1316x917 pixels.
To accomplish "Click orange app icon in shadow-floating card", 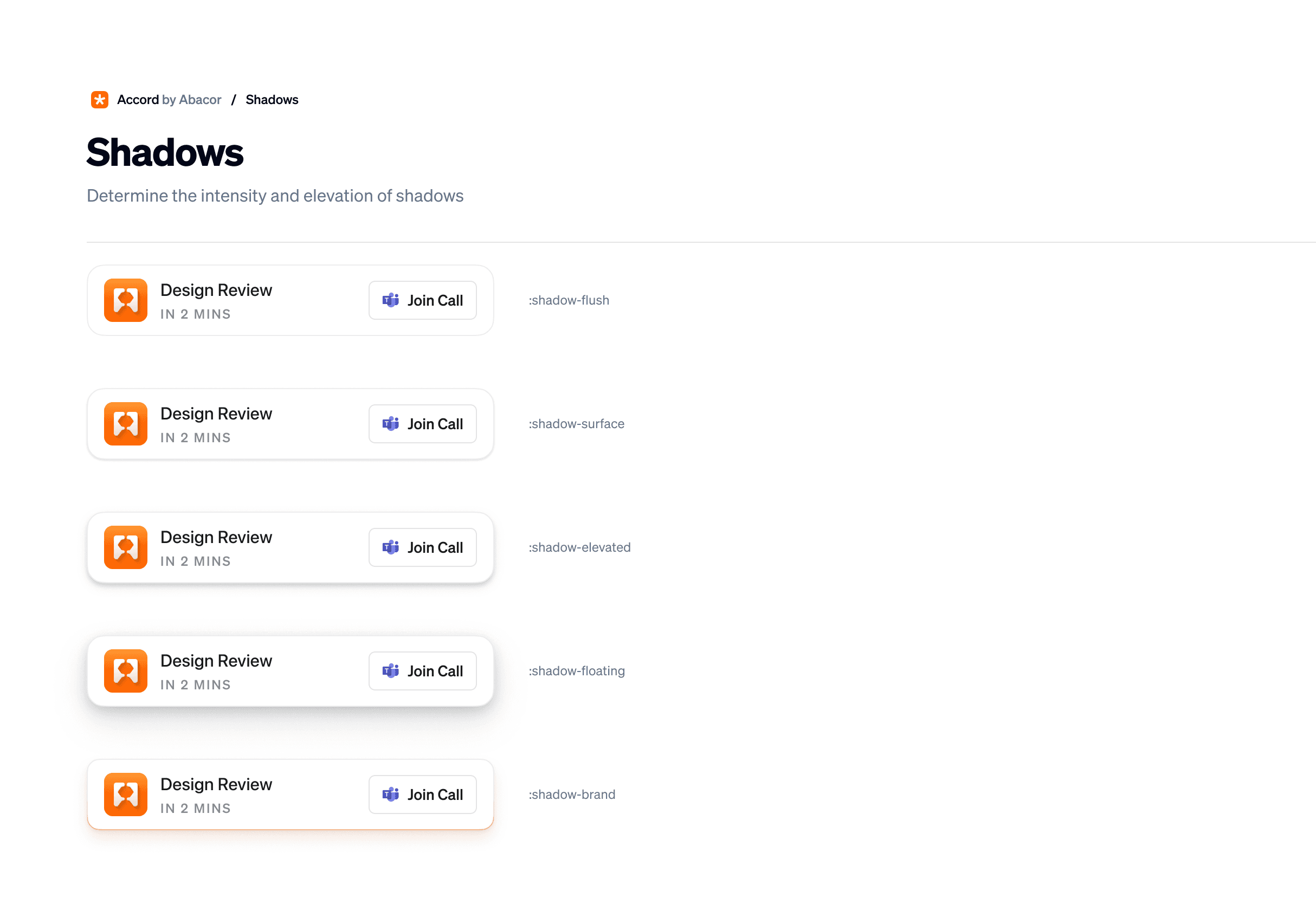I will coord(126,670).
